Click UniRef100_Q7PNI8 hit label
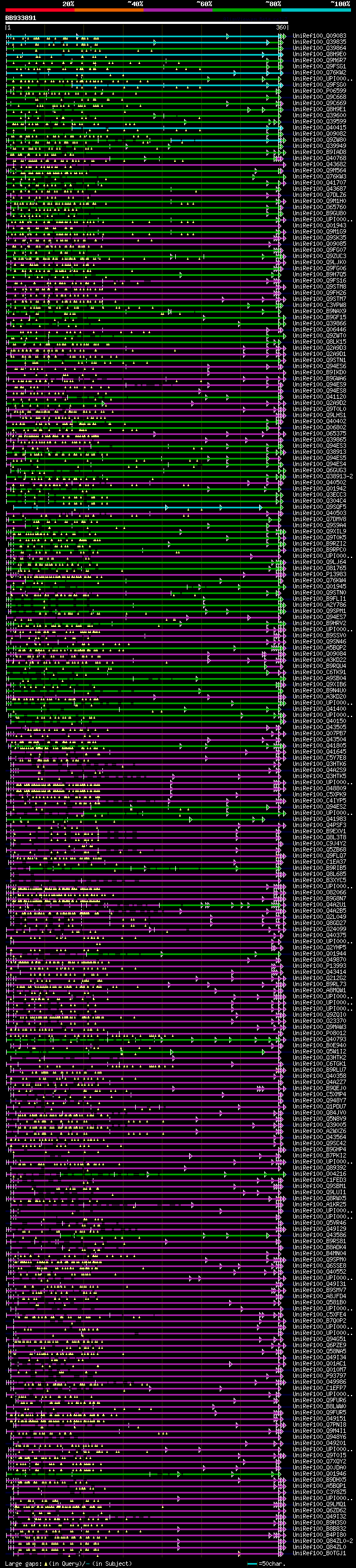 319,1424
